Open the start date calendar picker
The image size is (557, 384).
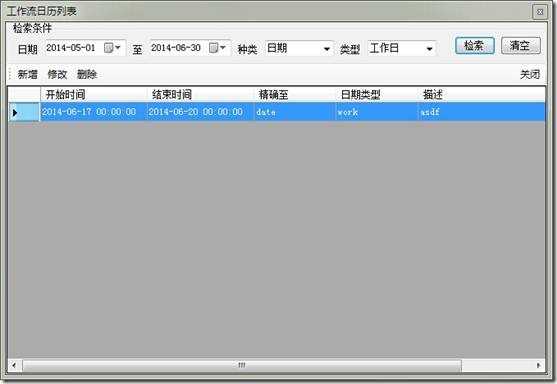pos(113,48)
